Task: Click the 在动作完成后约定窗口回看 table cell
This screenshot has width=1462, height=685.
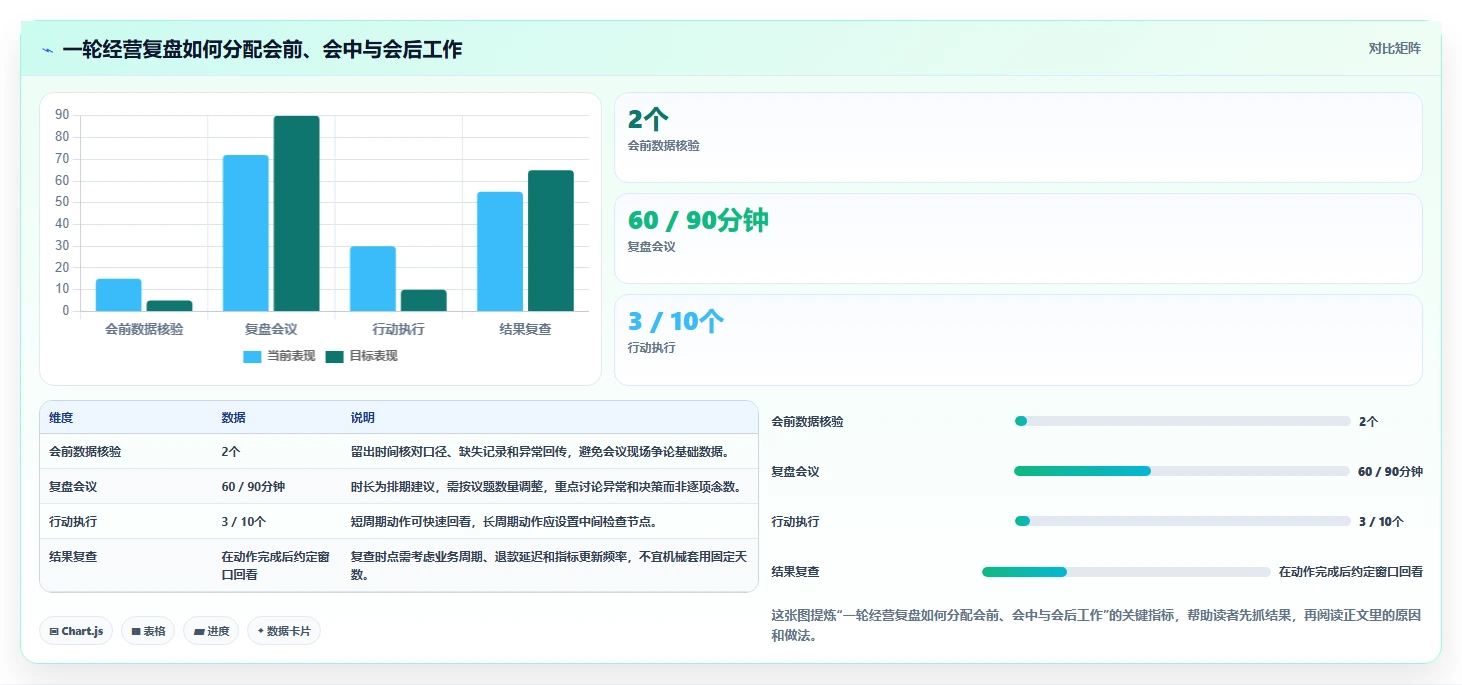Action: click(x=276, y=566)
